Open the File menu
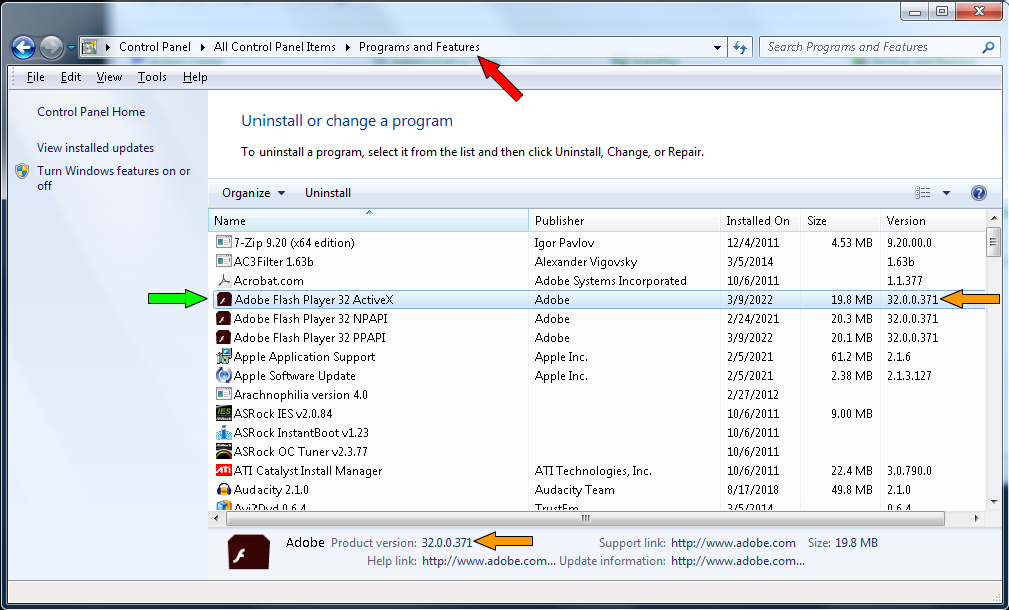Viewport: 1009px width, 610px height. (35, 77)
